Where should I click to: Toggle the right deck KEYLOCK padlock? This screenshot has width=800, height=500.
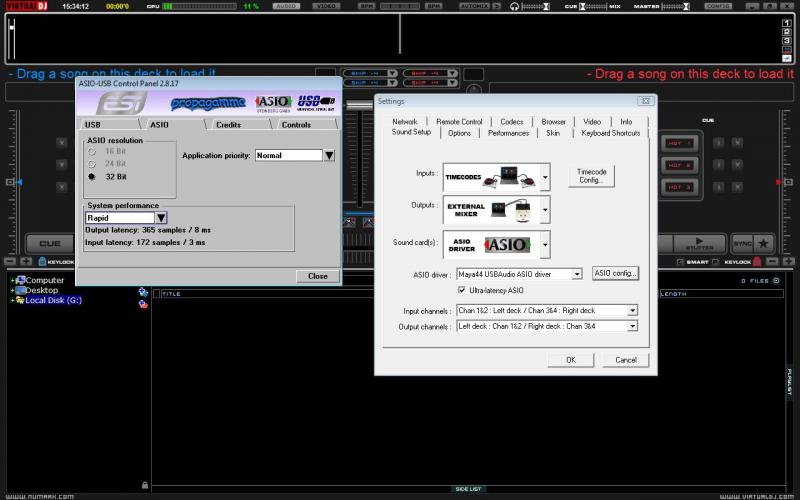coord(755,262)
